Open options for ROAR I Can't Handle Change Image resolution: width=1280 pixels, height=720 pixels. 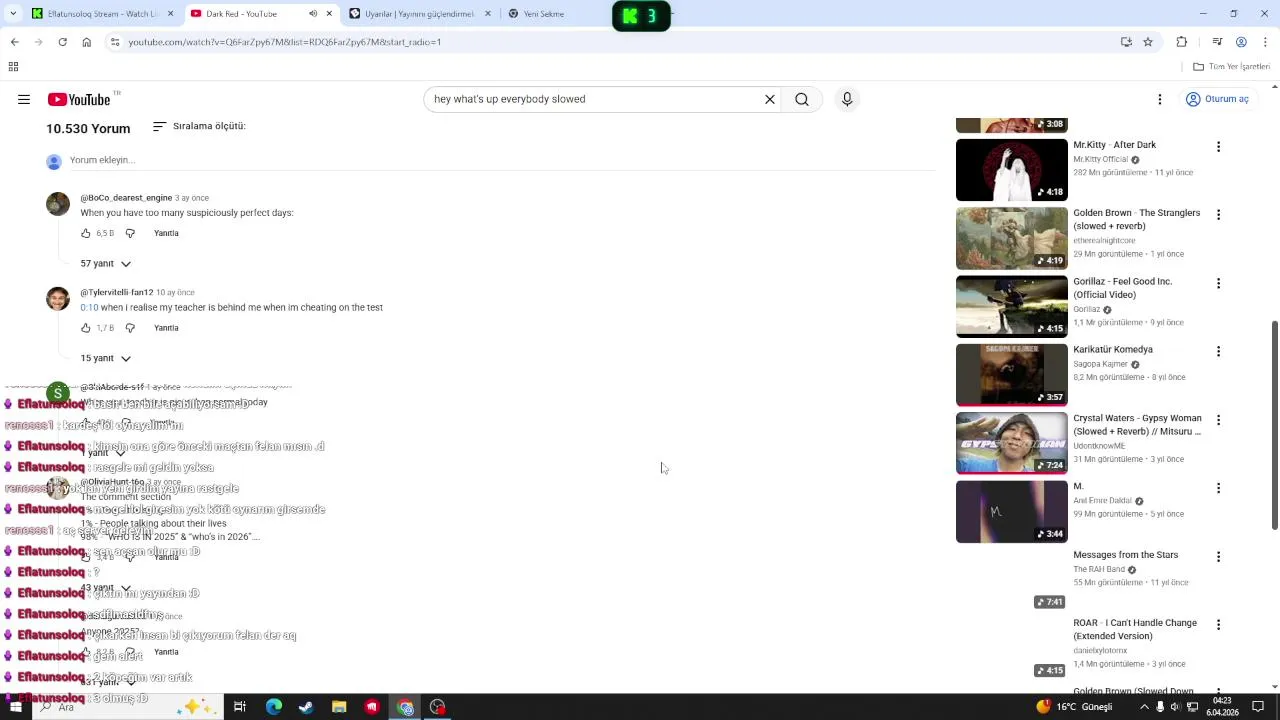pyautogui.click(x=1218, y=625)
